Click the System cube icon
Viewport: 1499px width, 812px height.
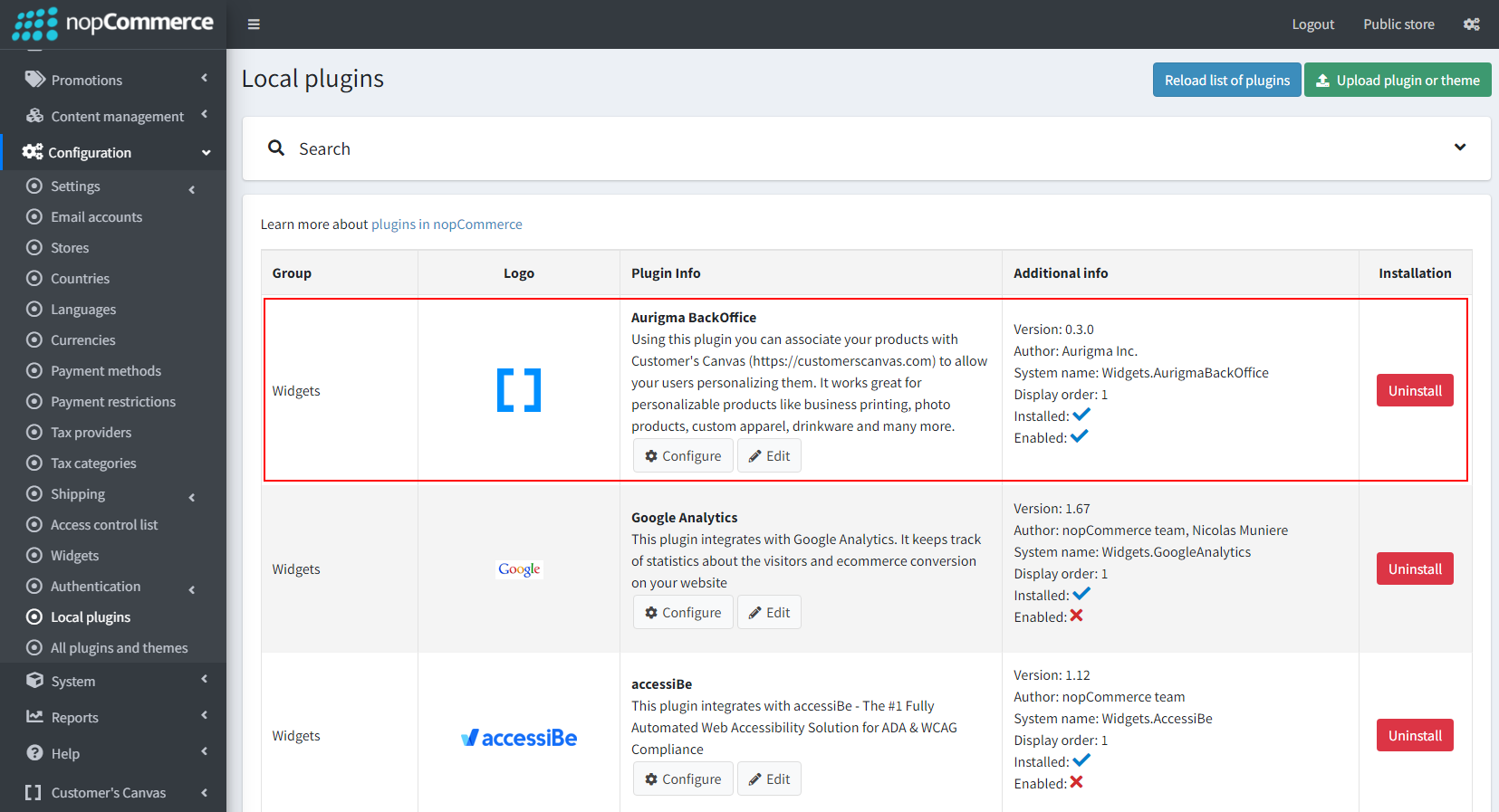tap(35, 681)
